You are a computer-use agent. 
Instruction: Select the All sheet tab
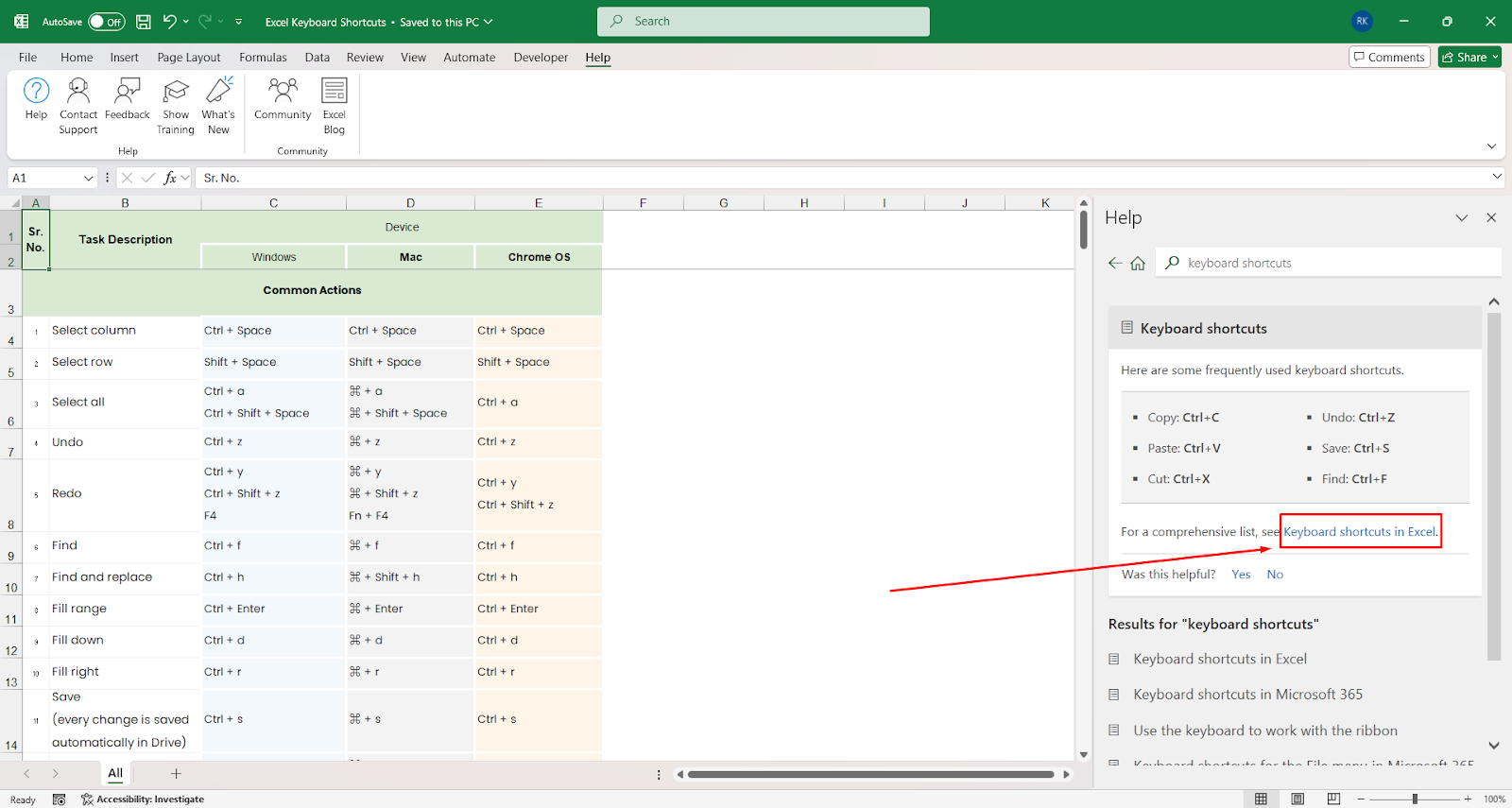(115, 773)
